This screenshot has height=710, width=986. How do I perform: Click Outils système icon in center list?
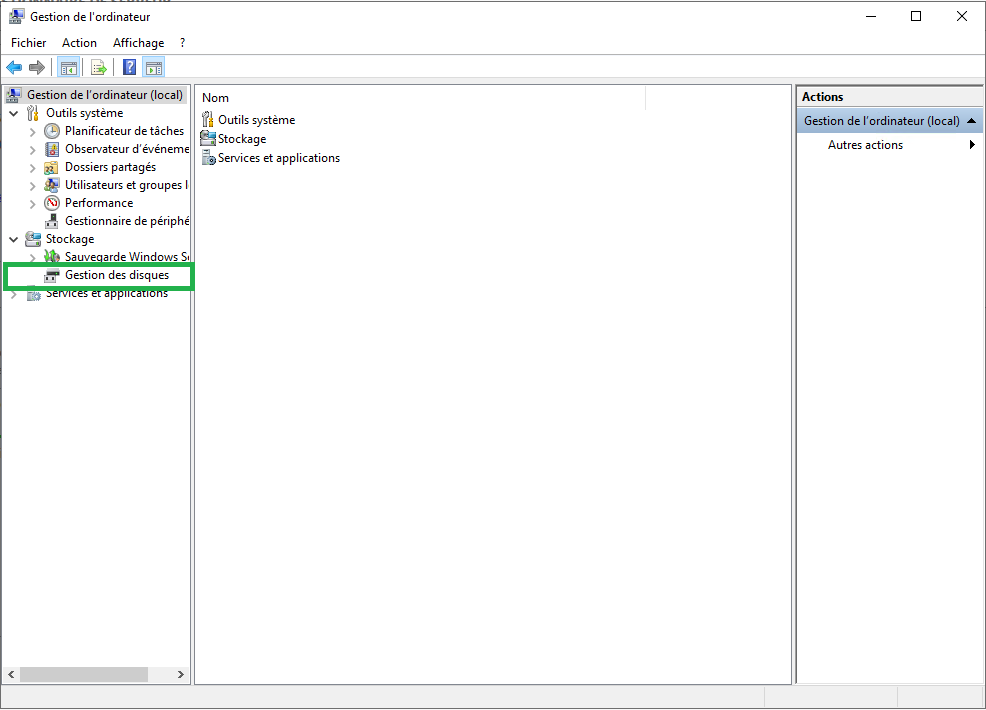click(x=208, y=119)
